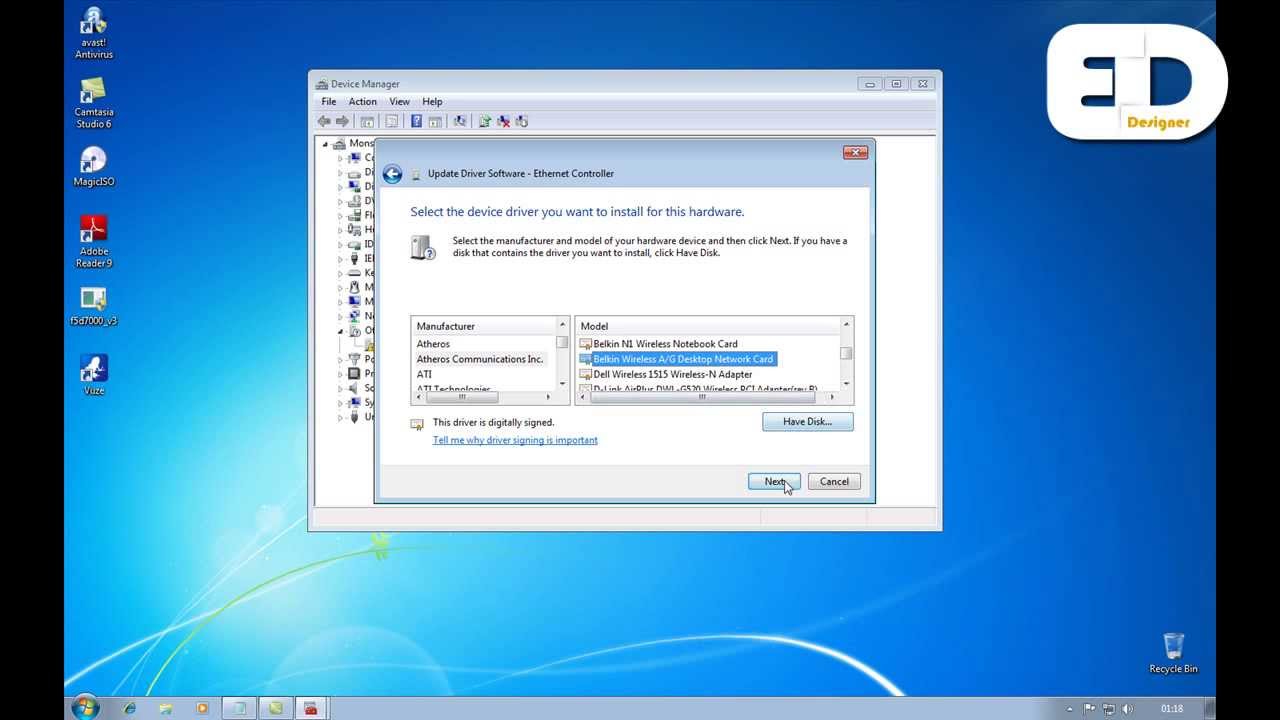Expand the 'DV' device tree node
Screen dimensions: 1280x720
[340, 201]
